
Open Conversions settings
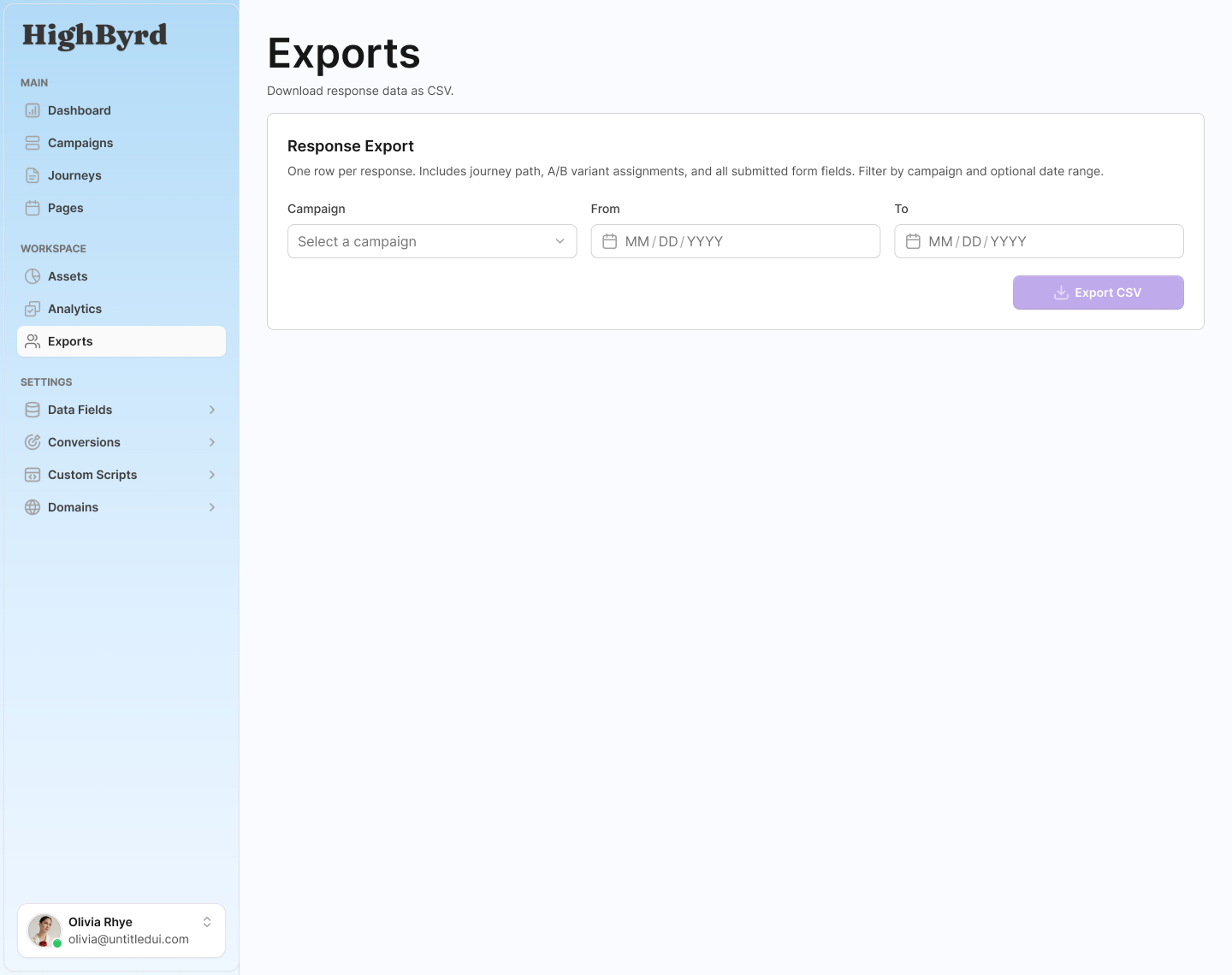[121, 442]
